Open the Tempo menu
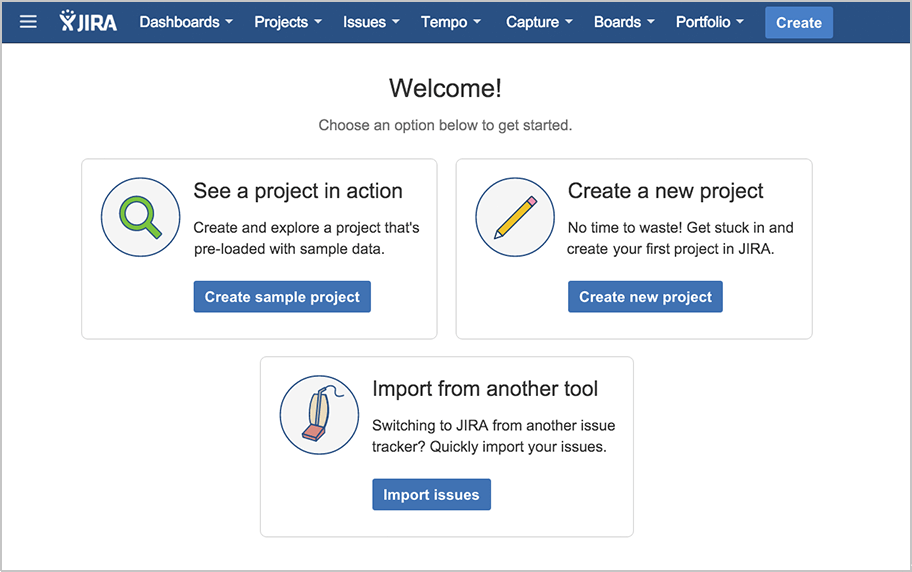 pos(451,22)
